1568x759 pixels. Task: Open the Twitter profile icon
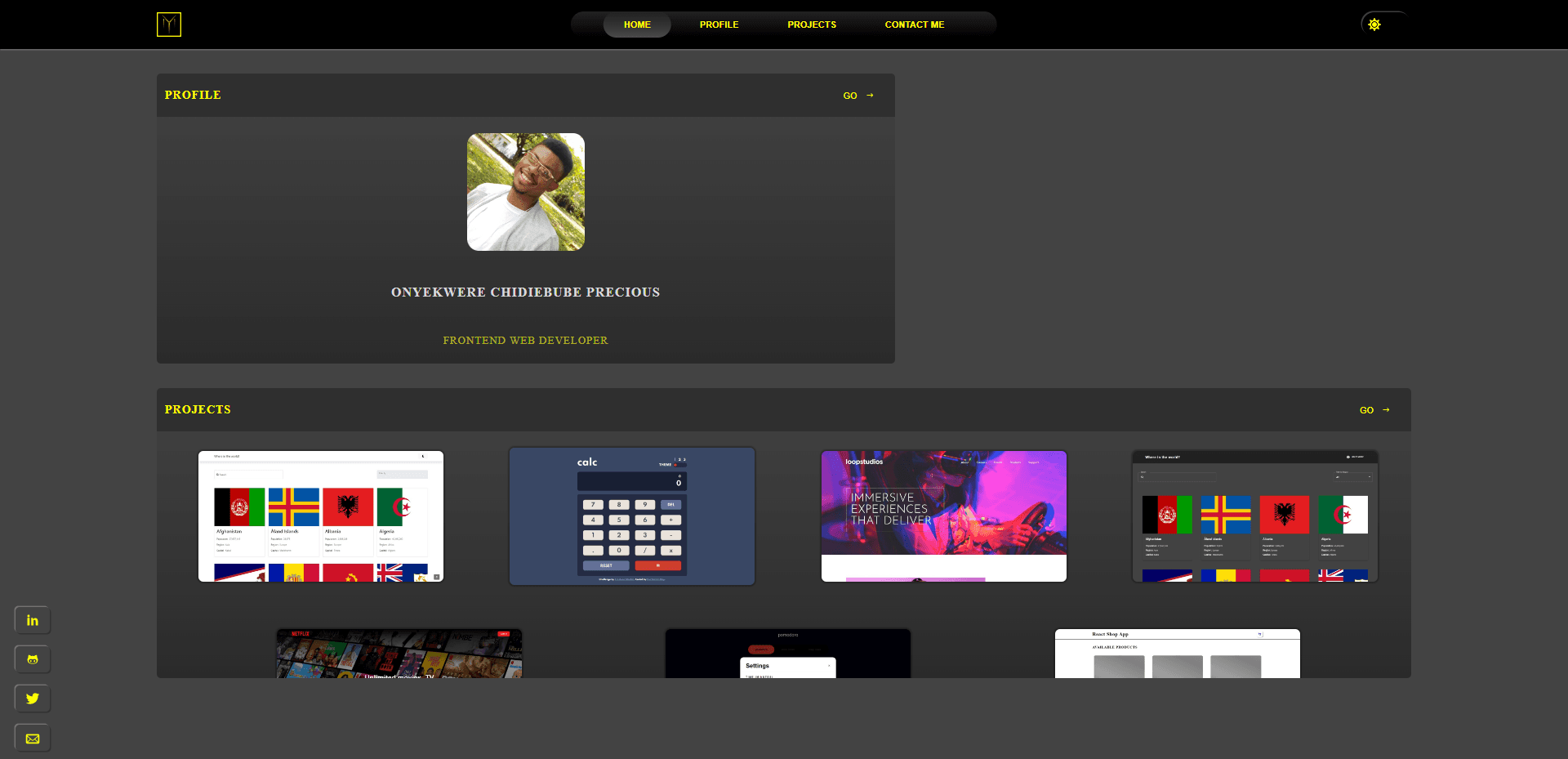pos(33,699)
